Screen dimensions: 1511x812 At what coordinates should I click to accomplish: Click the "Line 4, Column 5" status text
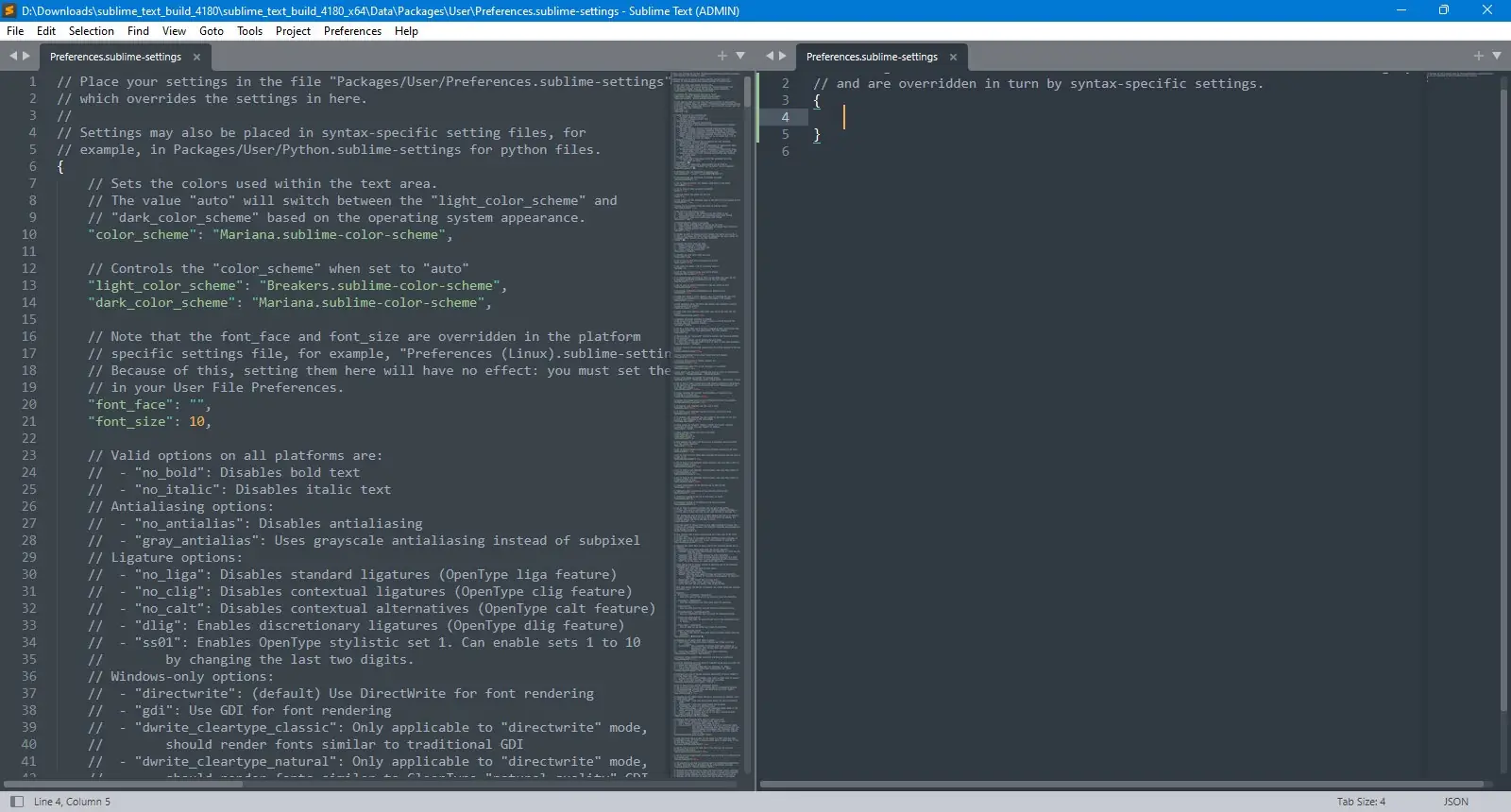coord(72,802)
